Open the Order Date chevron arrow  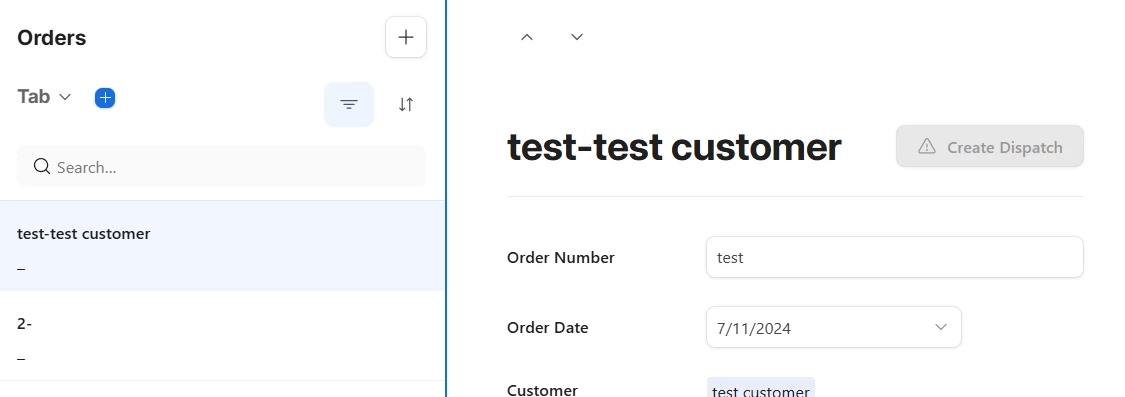(x=941, y=327)
